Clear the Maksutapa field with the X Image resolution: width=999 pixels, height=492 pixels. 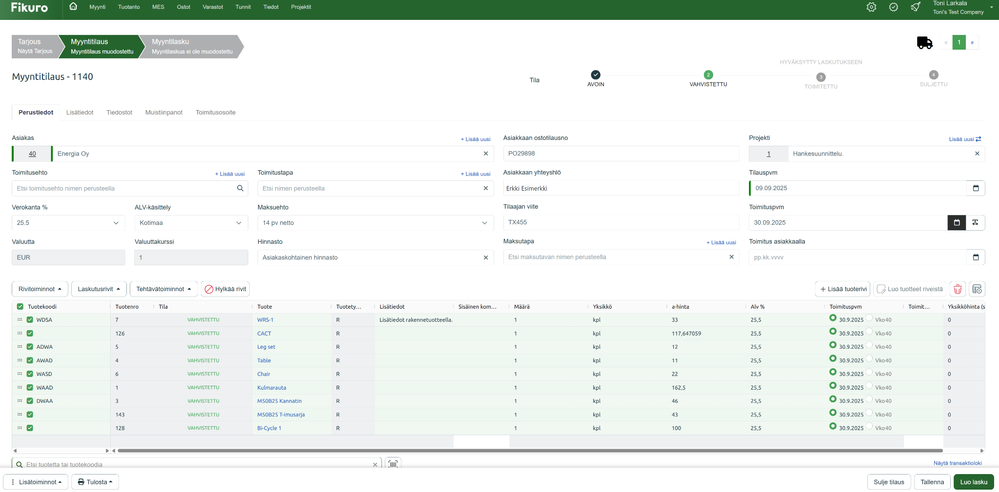click(x=731, y=257)
